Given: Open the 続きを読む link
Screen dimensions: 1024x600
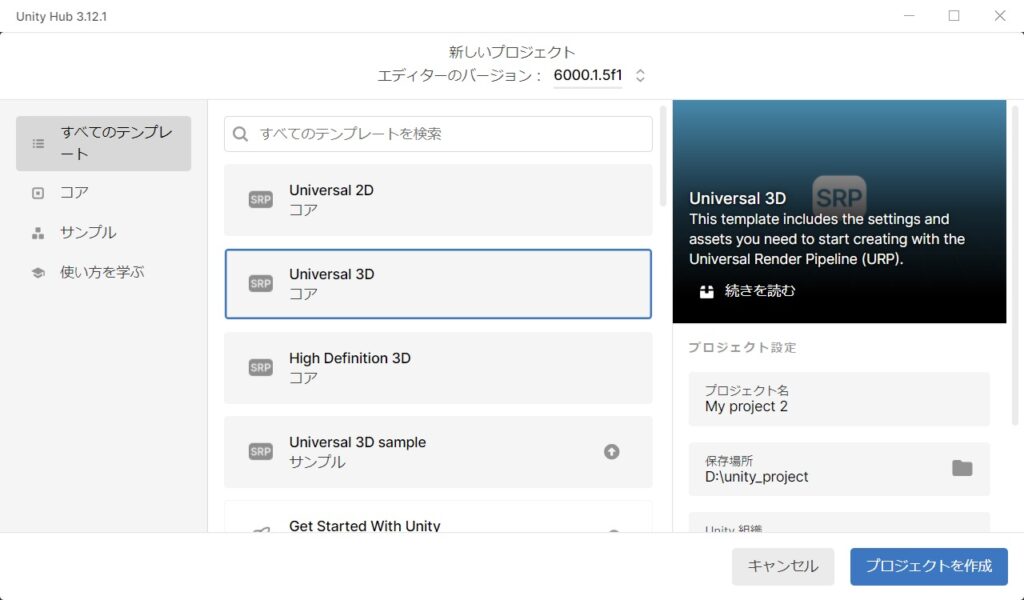Looking at the screenshot, I should pyautogui.click(x=760, y=292).
